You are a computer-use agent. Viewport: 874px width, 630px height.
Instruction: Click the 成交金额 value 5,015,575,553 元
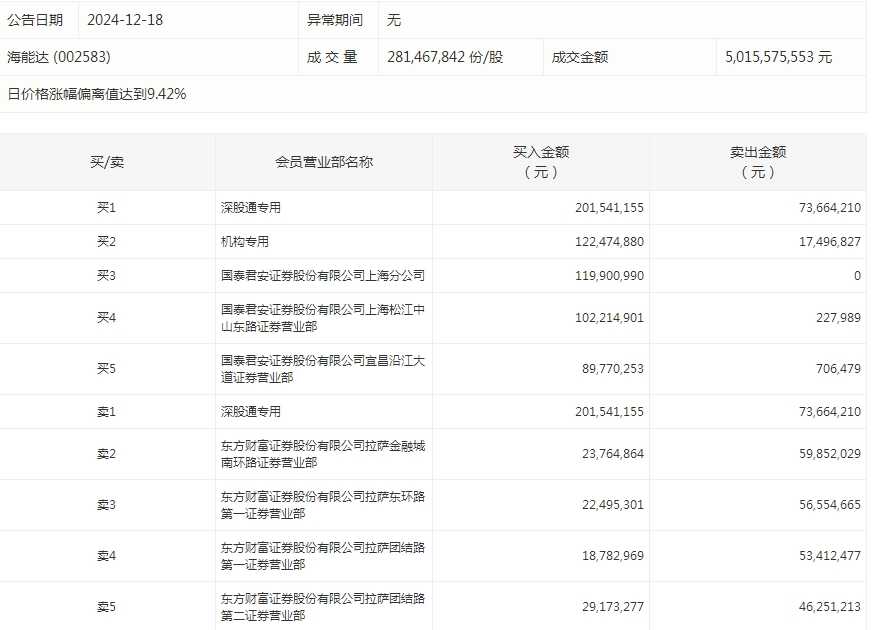pyautogui.click(x=778, y=57)
